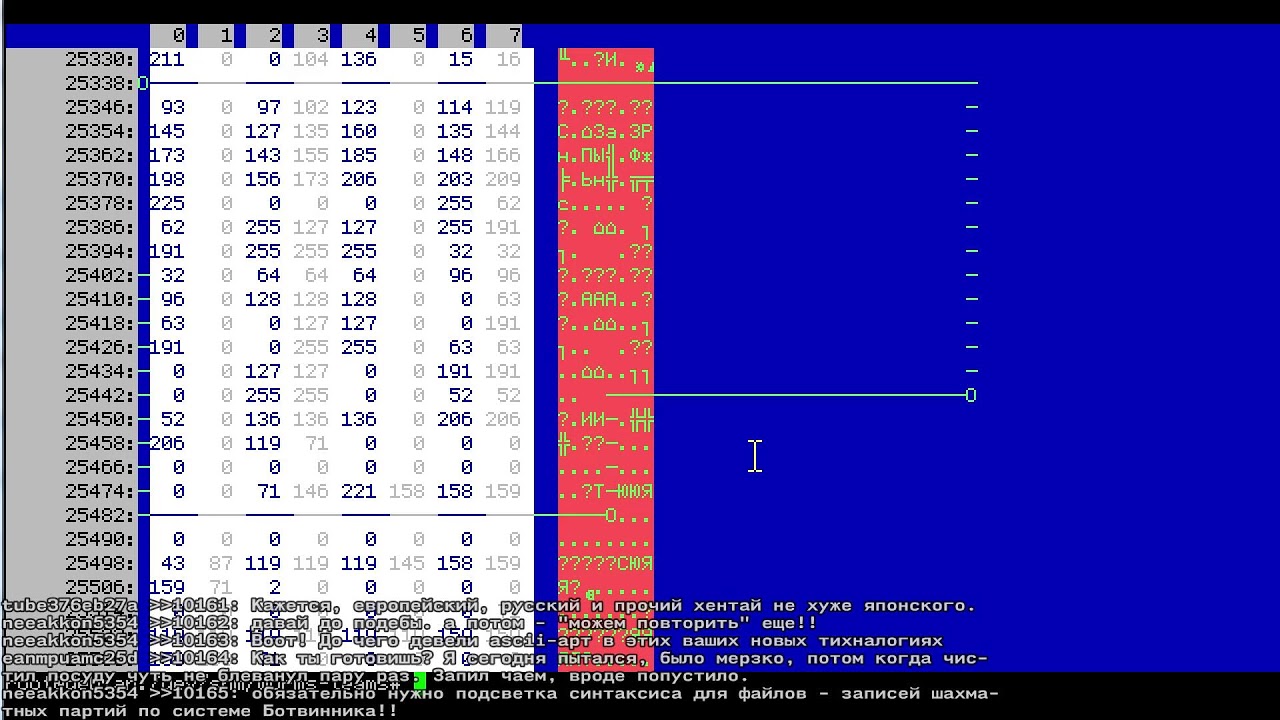This screenshot has height=720, width=1280.
Task: Click row address 25378
Action: point(100,204)
